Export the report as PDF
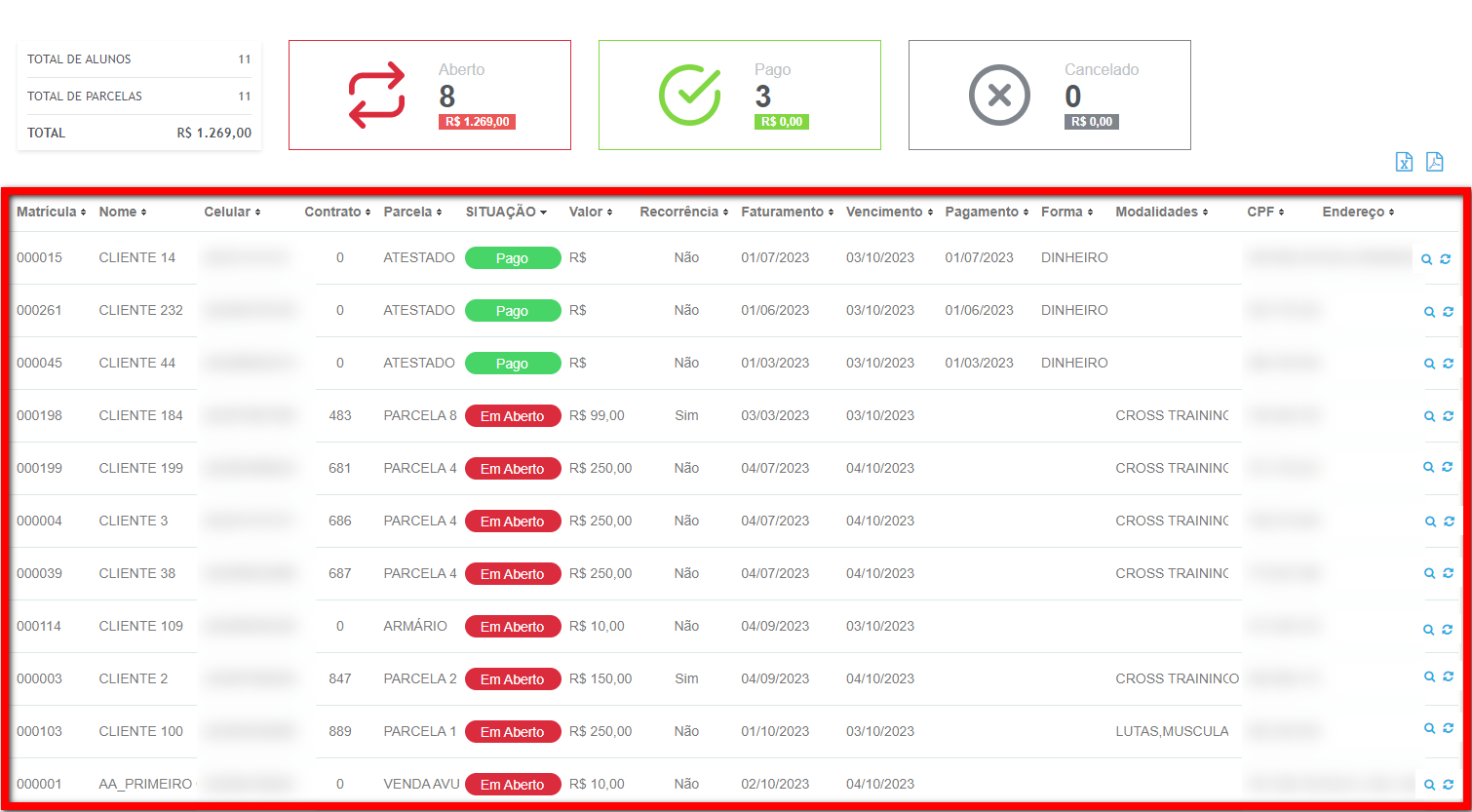Viewport: 1472px width, 812px height. (x=1435, y=162)
